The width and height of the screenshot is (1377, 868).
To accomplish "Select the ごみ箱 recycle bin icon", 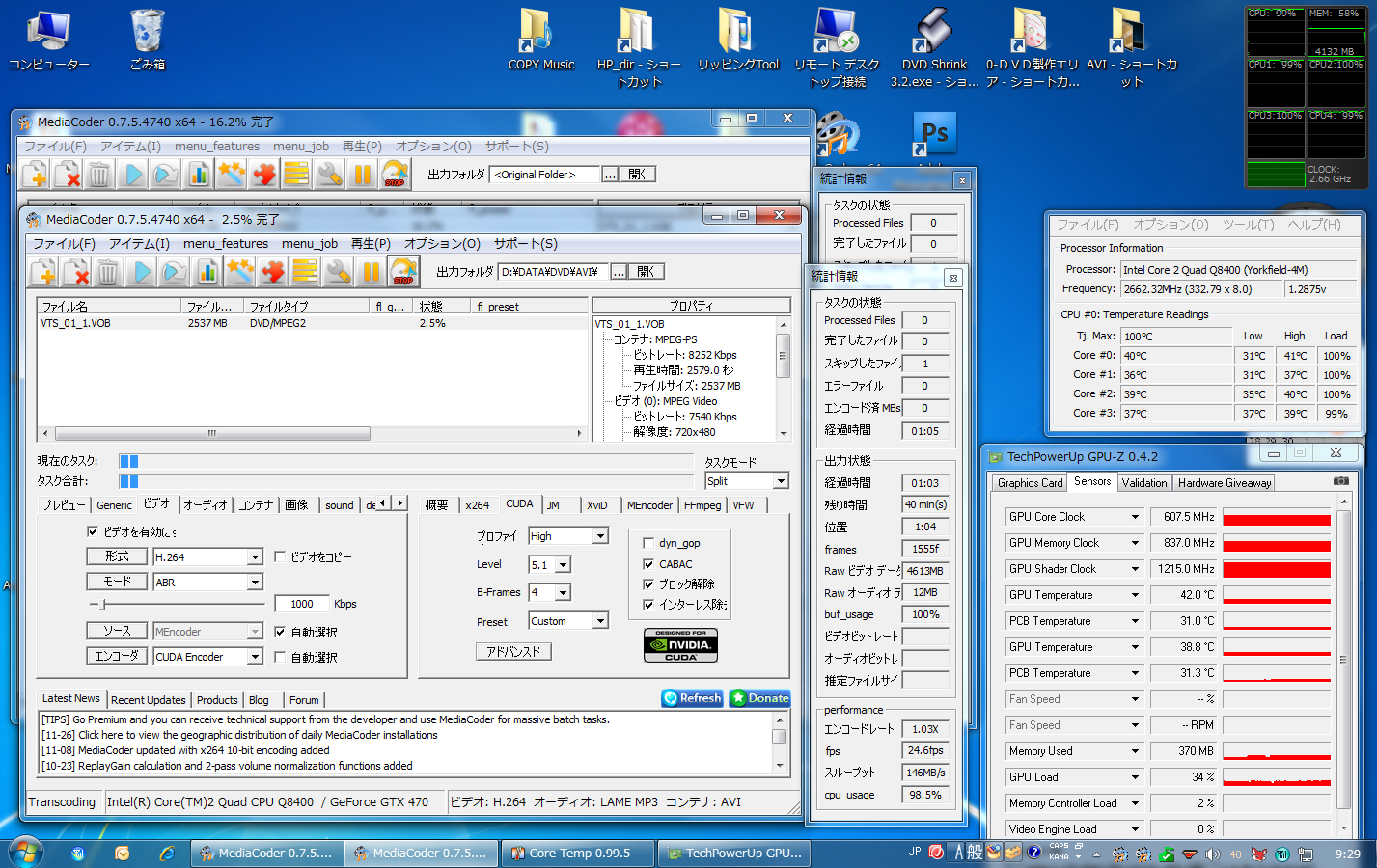I will point(148,41).
